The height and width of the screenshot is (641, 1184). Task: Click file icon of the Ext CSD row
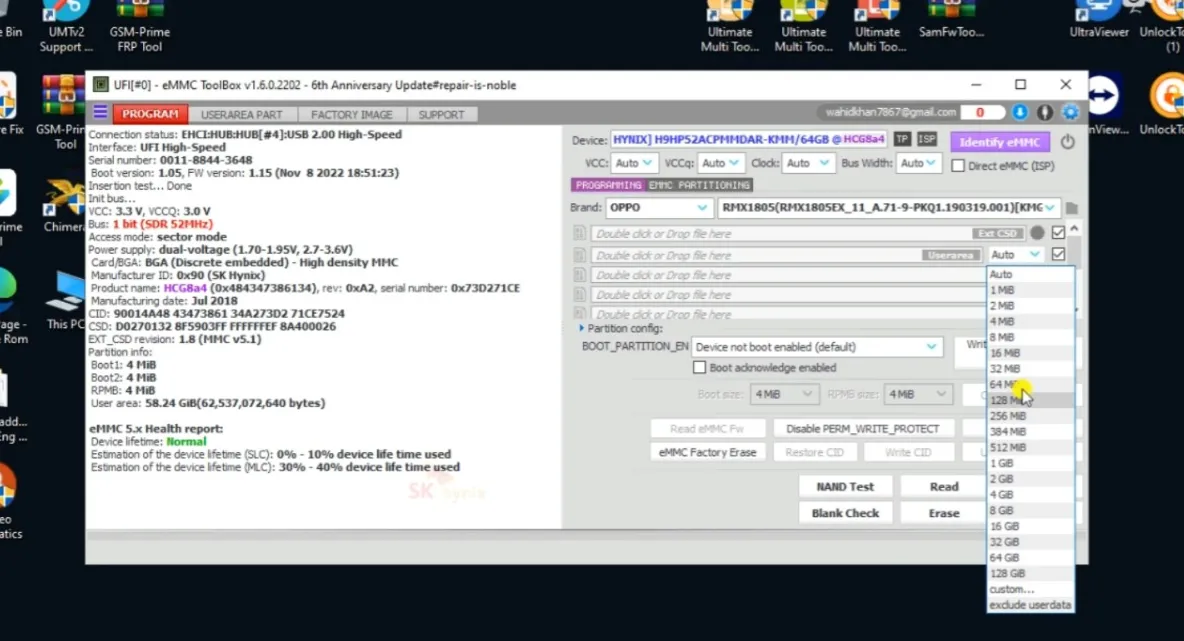pyautogui.click(x=579, y=233)
